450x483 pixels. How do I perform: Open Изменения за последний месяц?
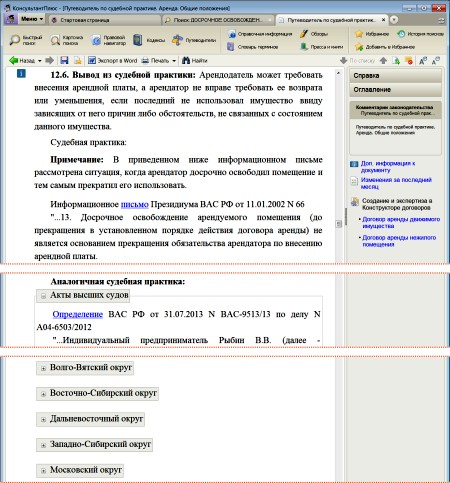tap(396, 183)
